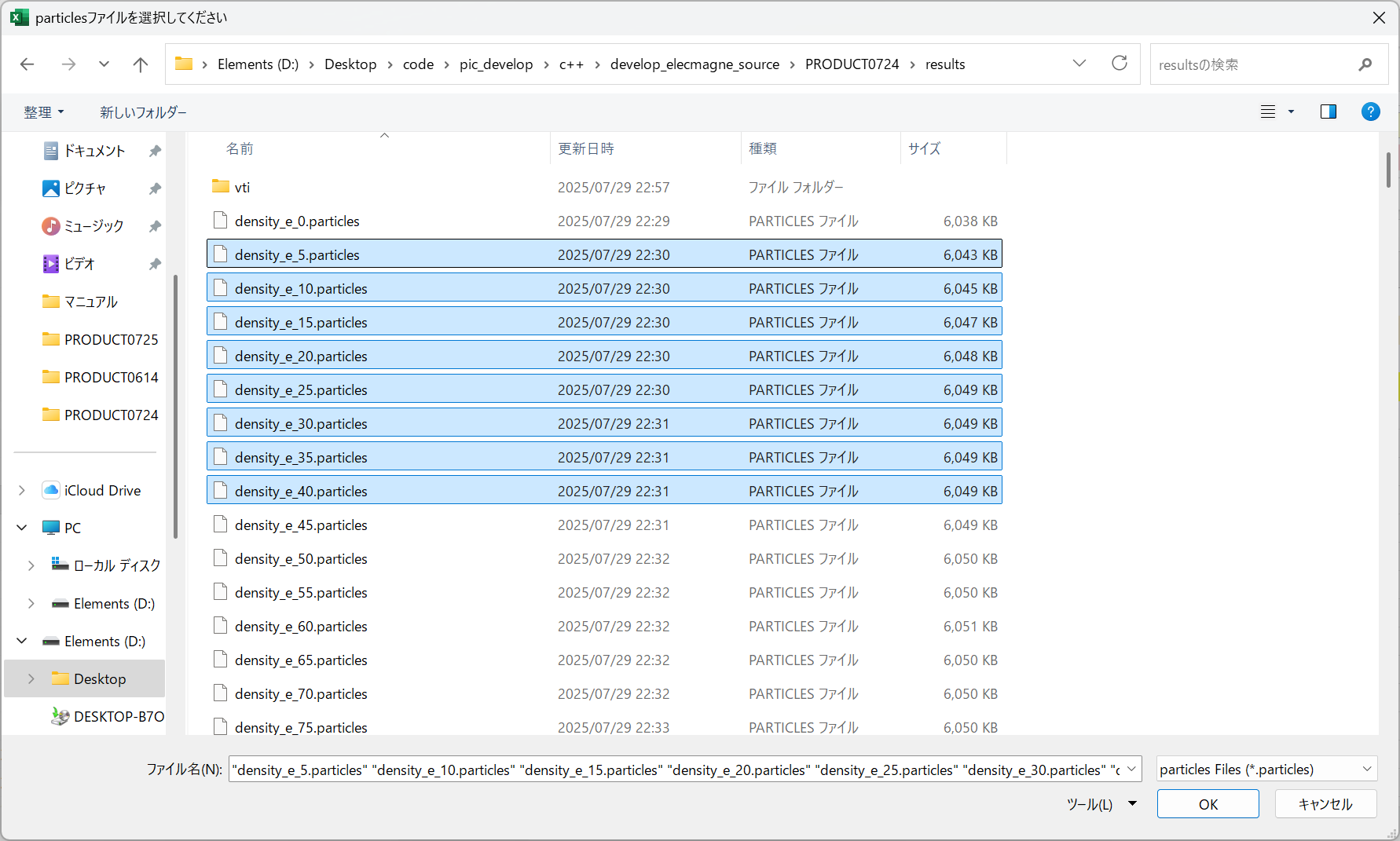Open ビデオ in quick access
The image size is (1400, 841).
click(79, 264)
